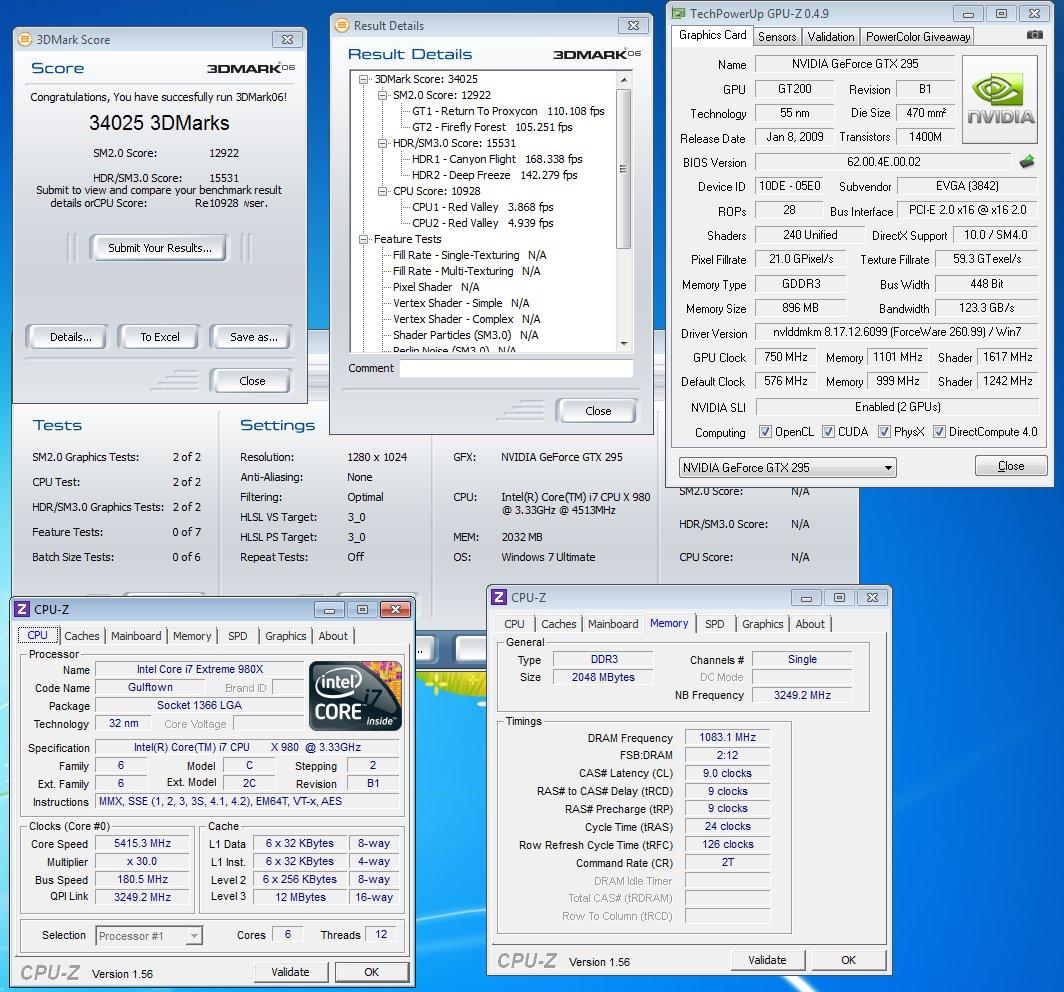Open the PowerColor Giveaway tab
1064x992 pixels.
coord(917,37)
